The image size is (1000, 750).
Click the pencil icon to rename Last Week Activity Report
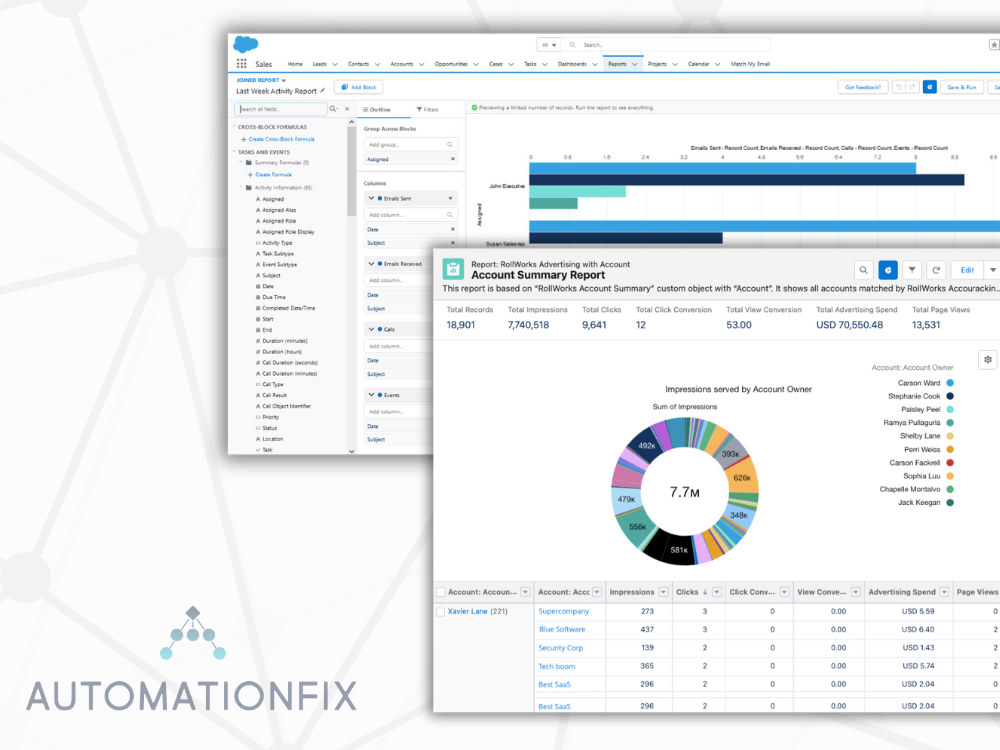coord(323,91)
